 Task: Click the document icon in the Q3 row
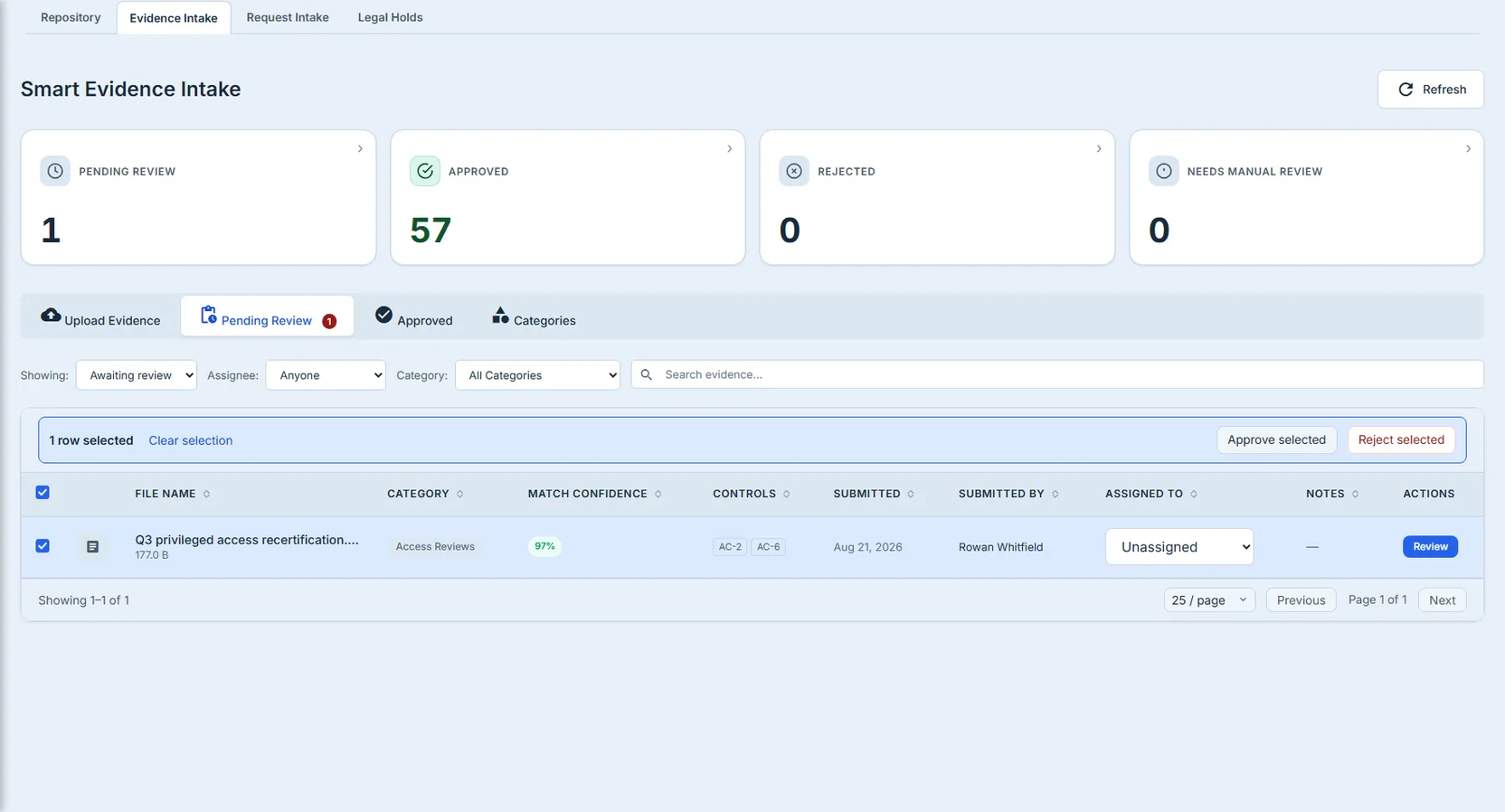tap(92, 547)
